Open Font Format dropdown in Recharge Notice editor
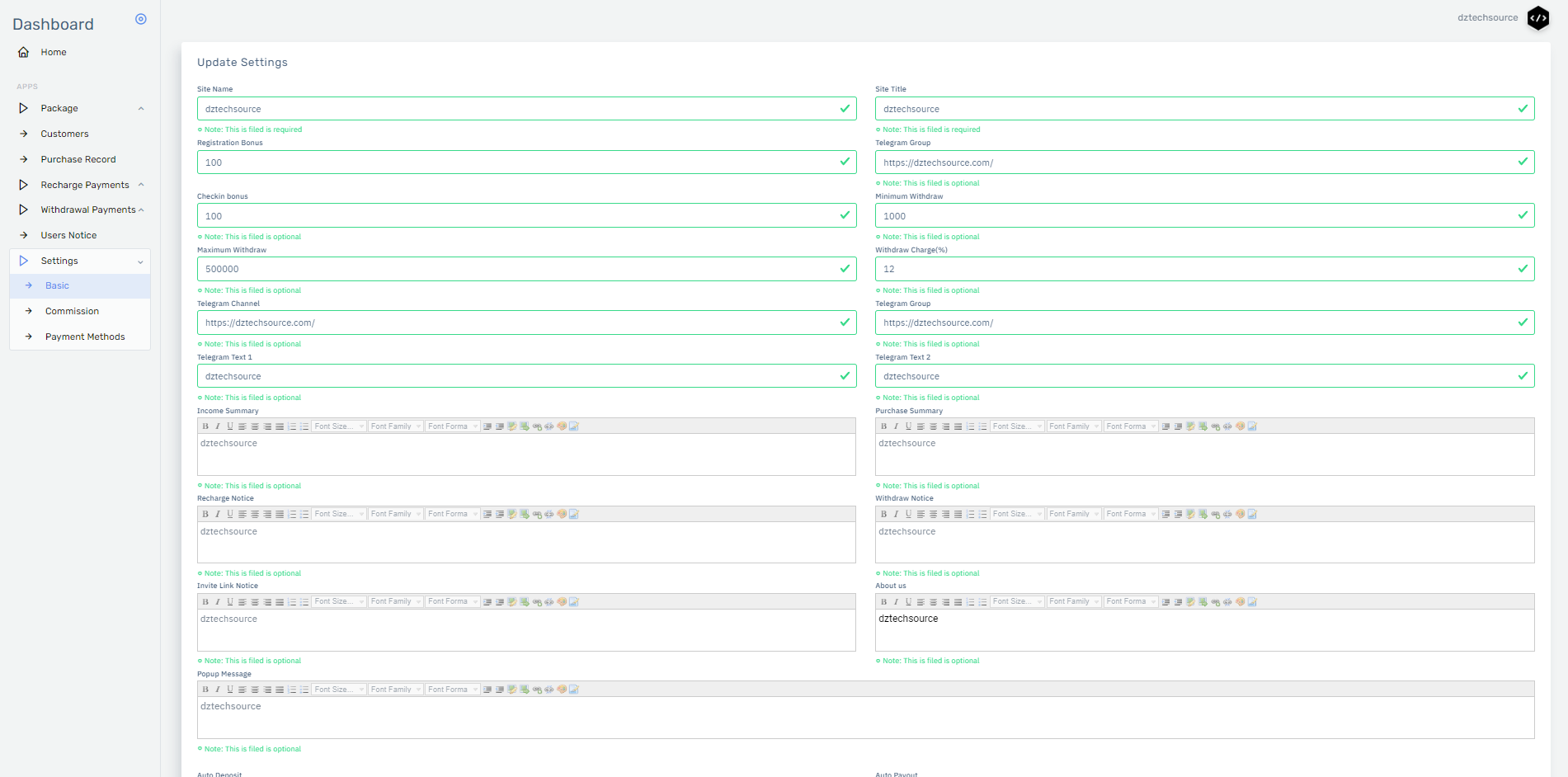Viewport: 1568px width, 777px height. [x=453, y=514]
